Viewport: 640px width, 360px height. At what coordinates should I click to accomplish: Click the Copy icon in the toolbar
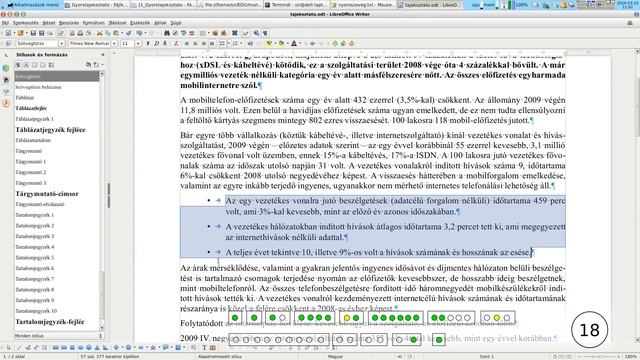[108, 33]
